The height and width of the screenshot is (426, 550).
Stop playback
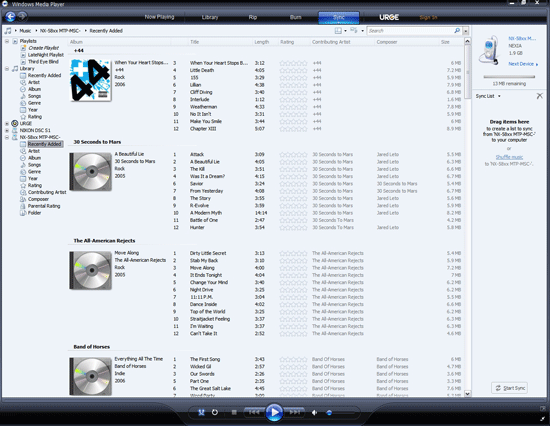tap(234, 412)
